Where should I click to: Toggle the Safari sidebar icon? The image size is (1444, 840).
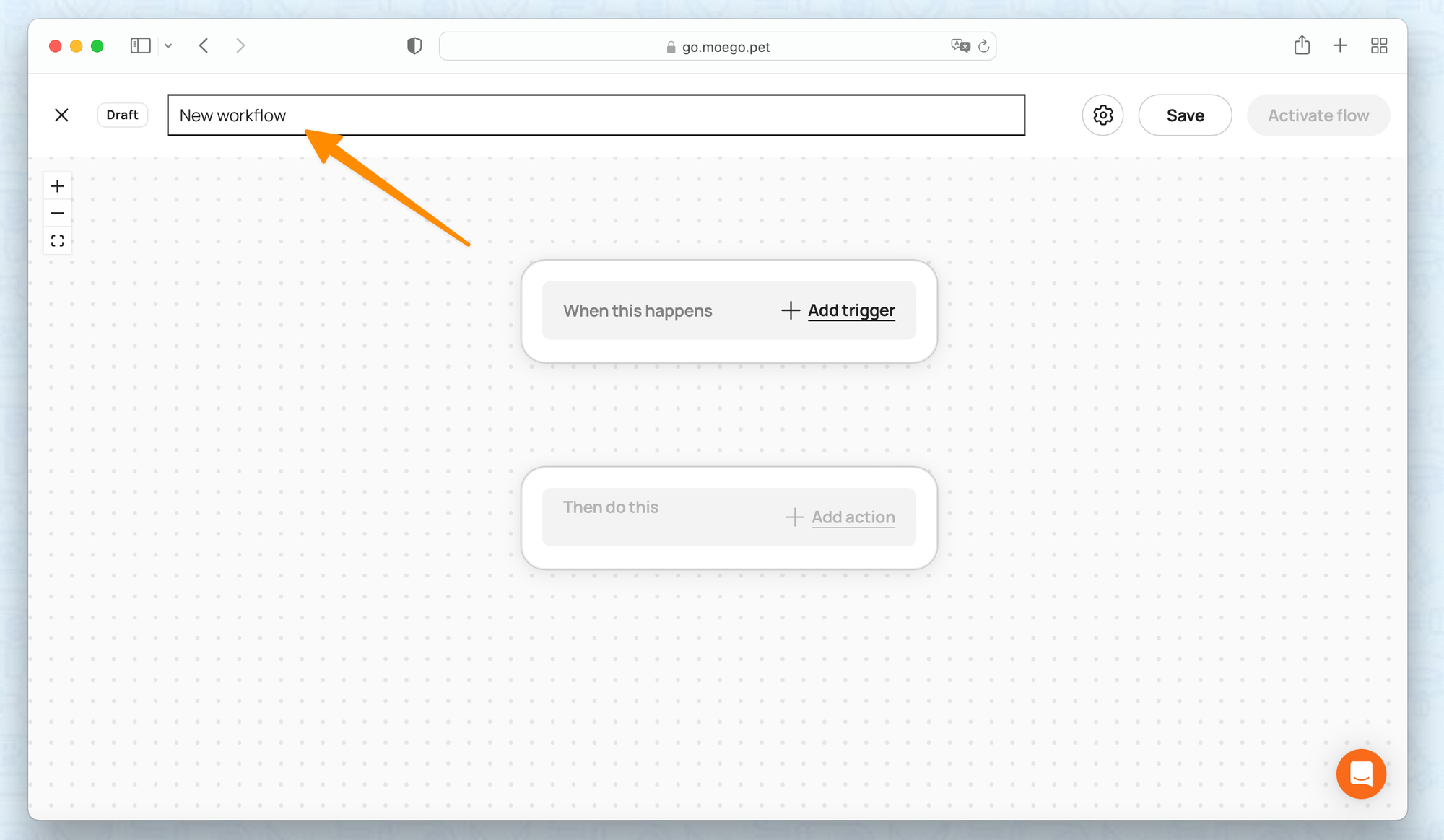click(x=140, y=46)
